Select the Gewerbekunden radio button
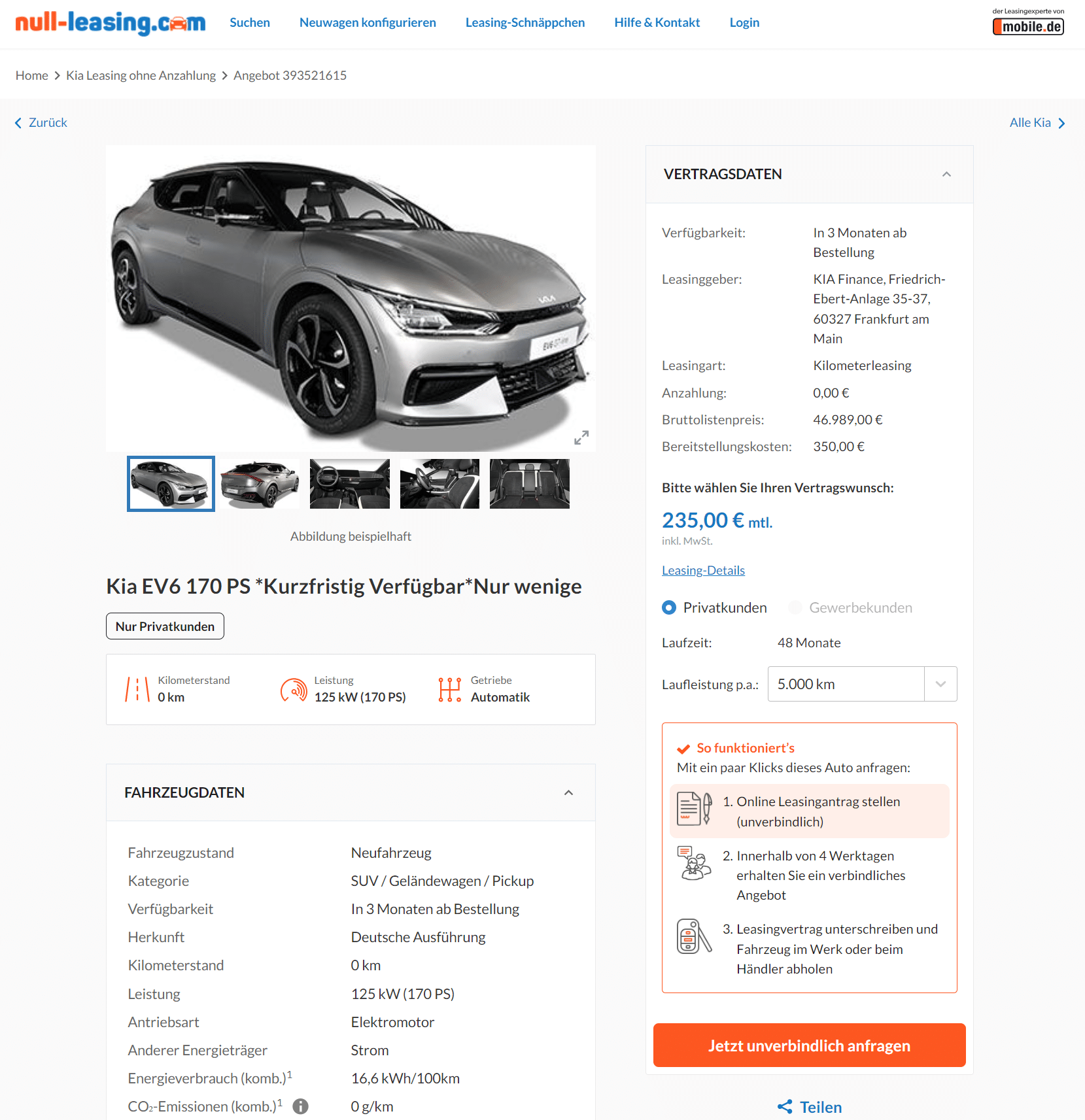 point(795,607)
